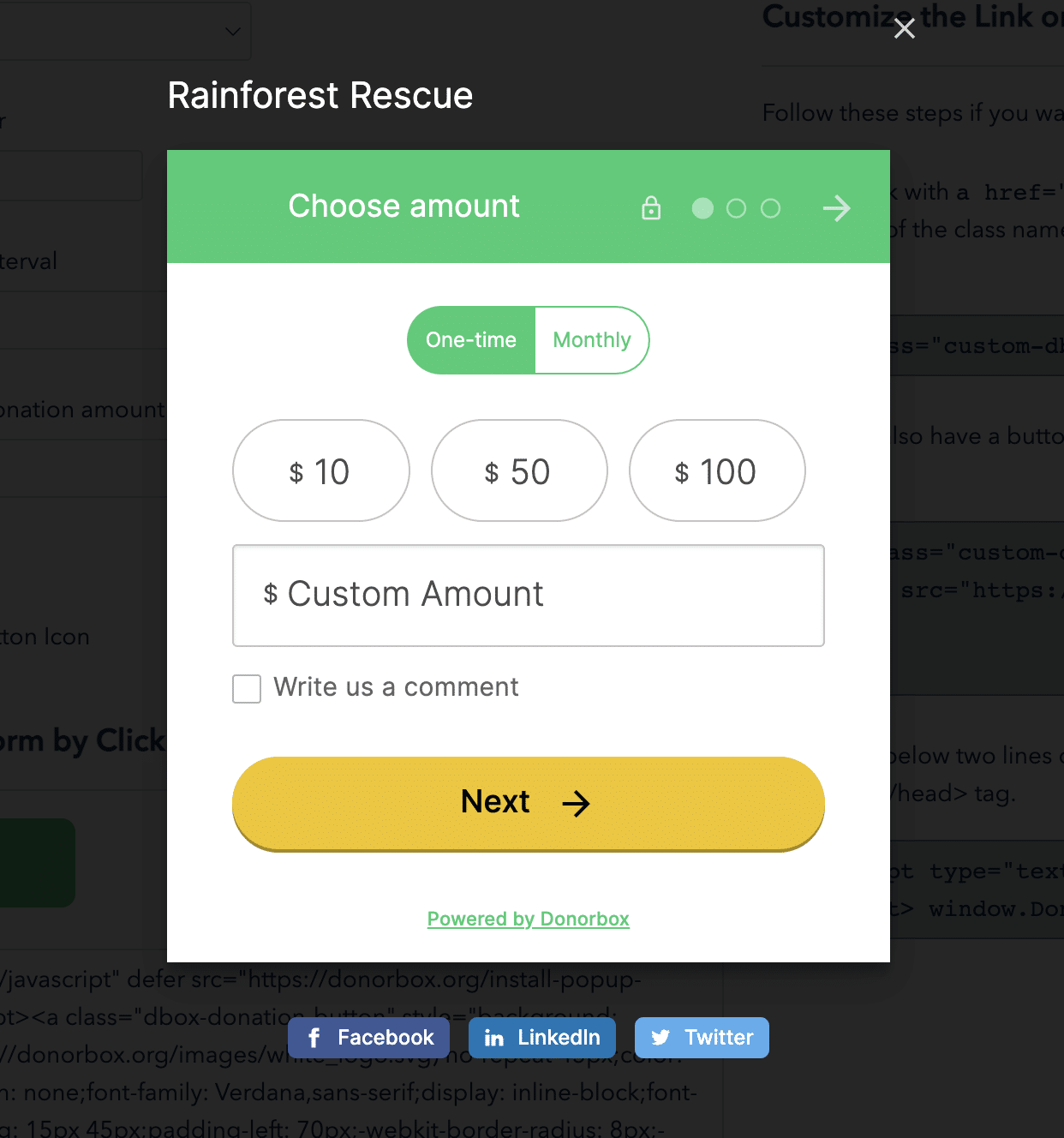Choose the $50 donation amount
This screenshot has height=1138, width=1064.
(x=519, y=470)
